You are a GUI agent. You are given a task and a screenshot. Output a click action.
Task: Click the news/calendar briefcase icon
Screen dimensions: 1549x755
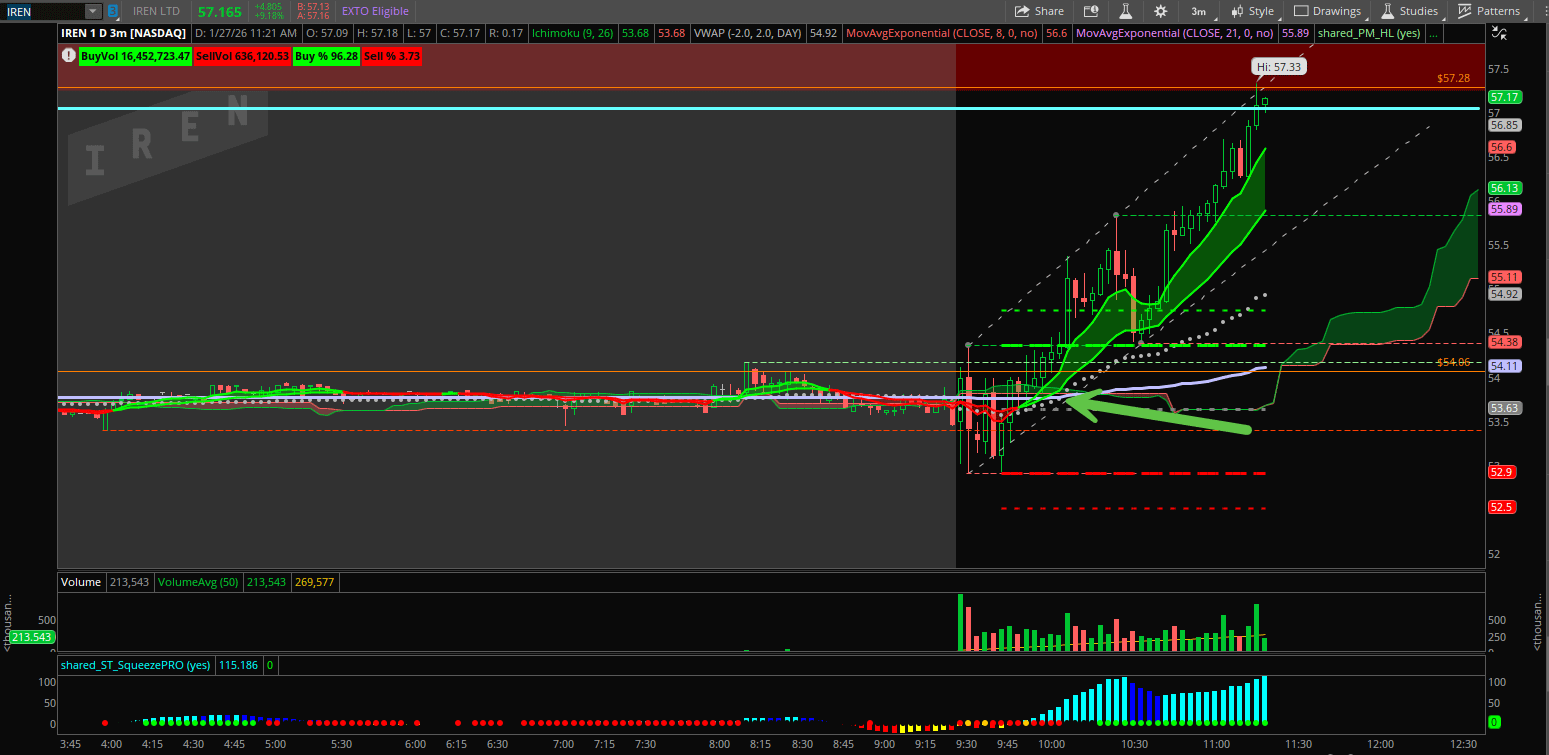pos(1091,11)
